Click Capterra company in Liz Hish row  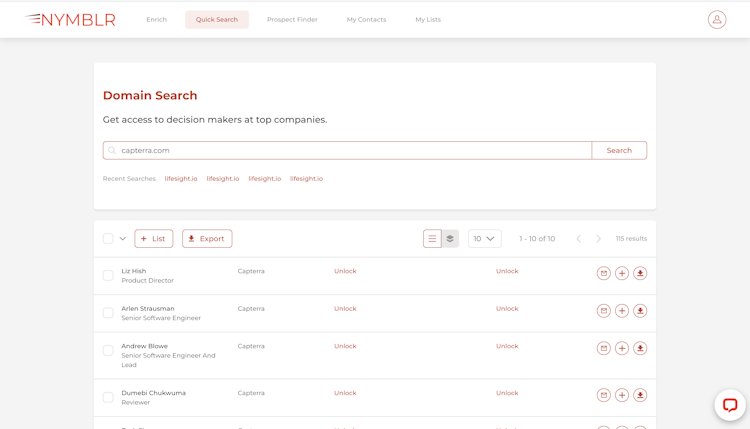[251, 271]
